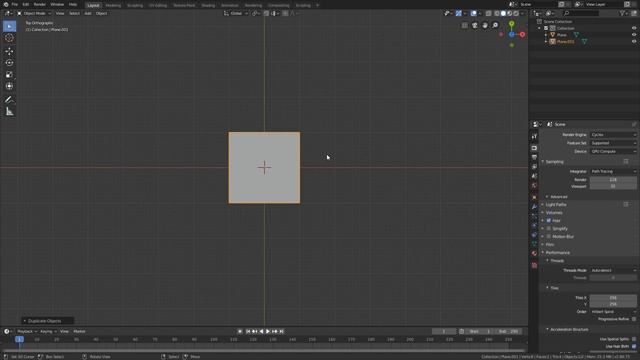640x360 pixels.
Task: Select the Move tool
Action: (9, 51)
